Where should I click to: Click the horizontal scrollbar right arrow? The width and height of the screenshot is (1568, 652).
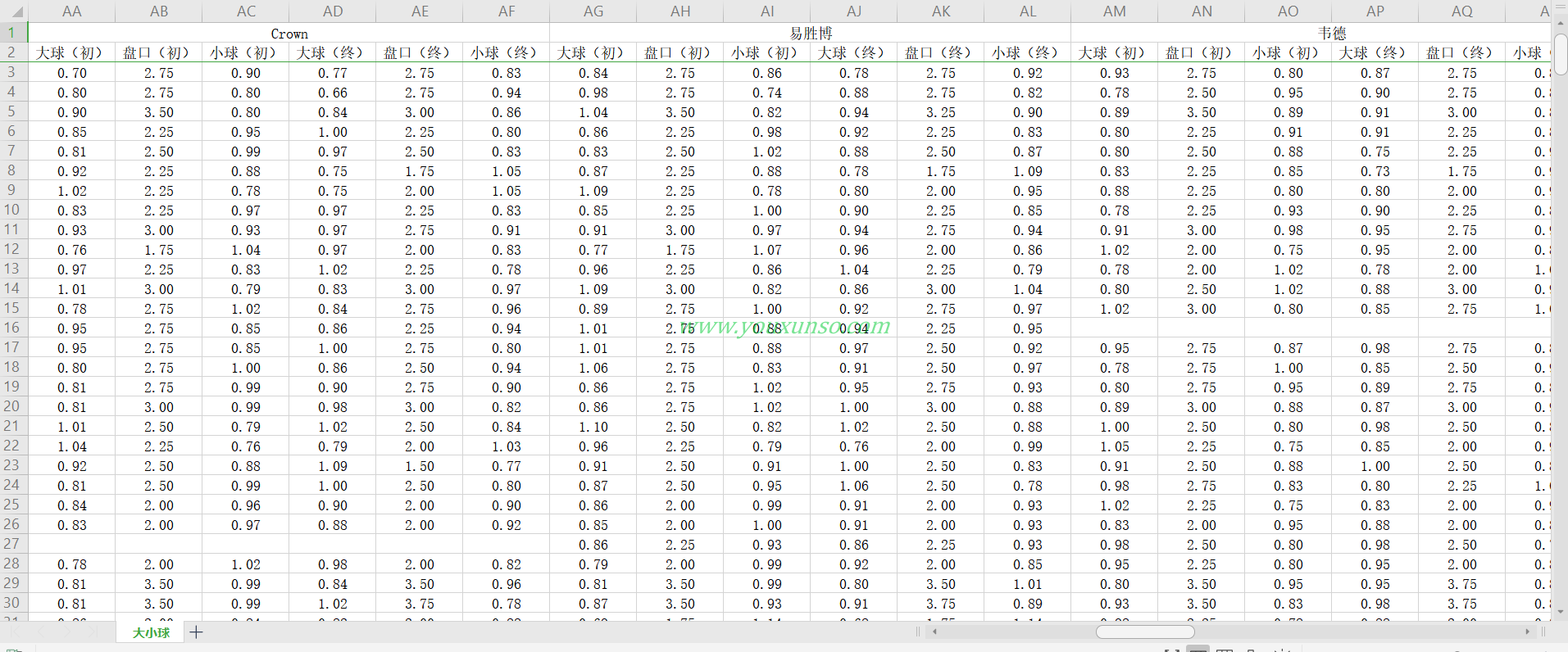(x=1527, y=632)
